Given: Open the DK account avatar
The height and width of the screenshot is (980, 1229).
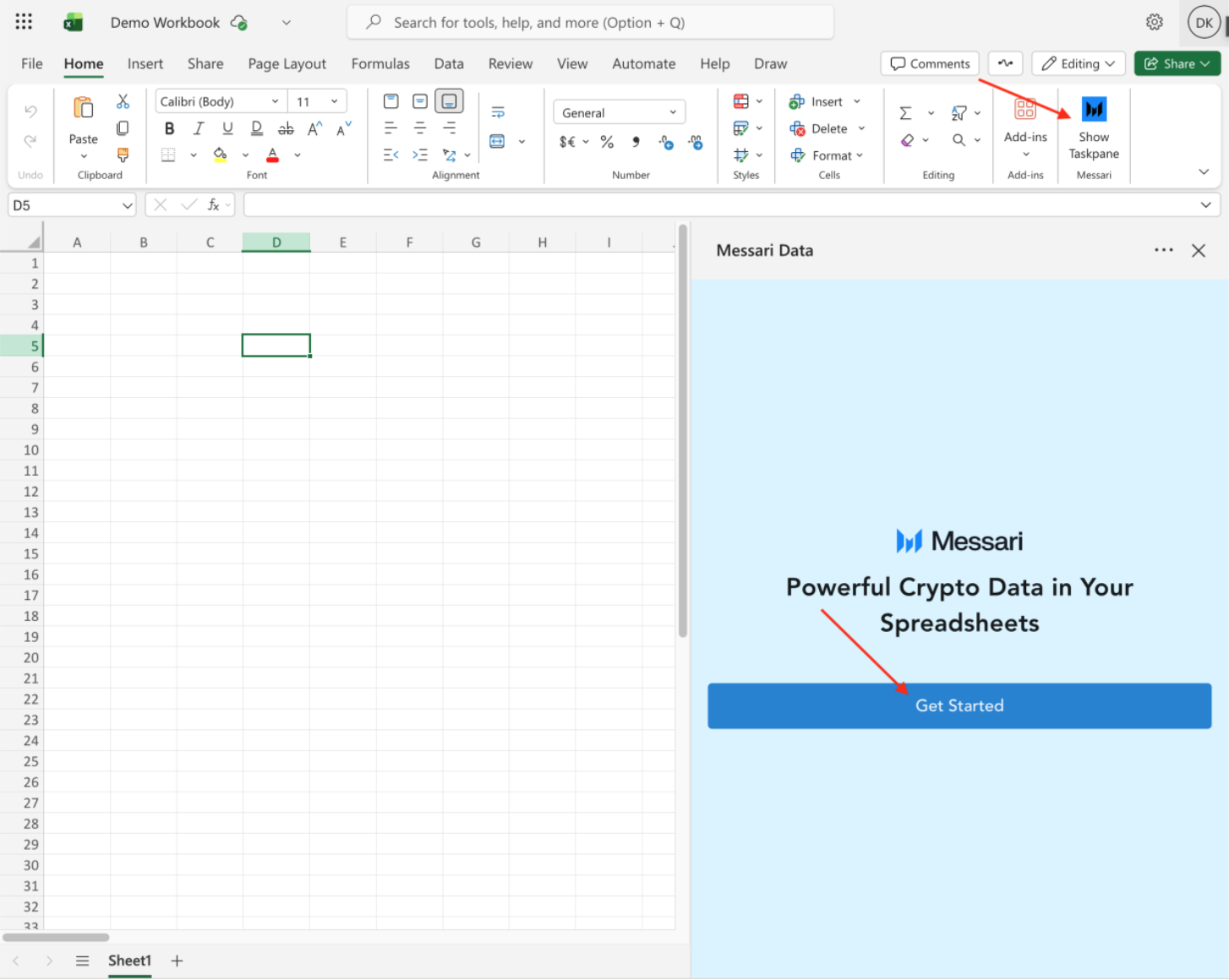Looking at the screenshot, I should pyautogui.click(x=1204, y=23).
